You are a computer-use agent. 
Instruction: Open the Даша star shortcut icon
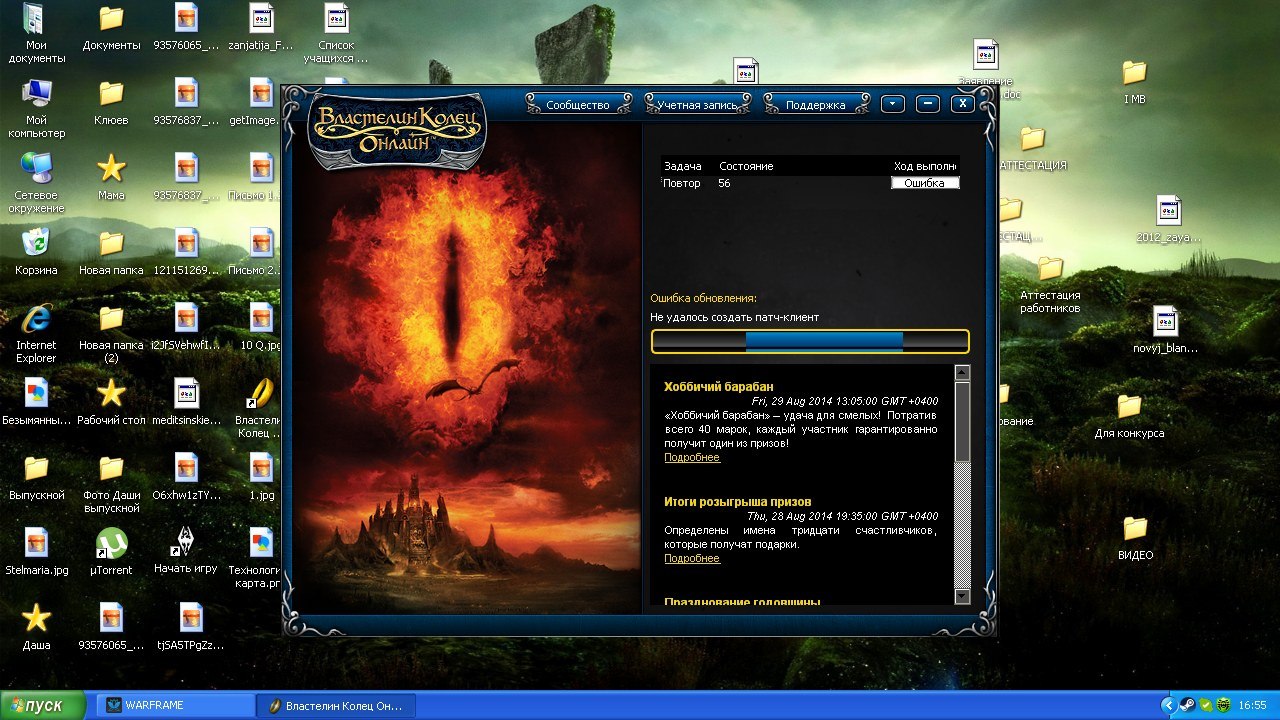click(37, 626)
